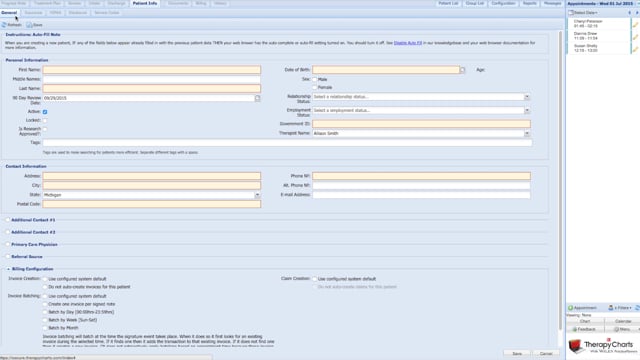Open the Configuration tab
The image size is (640, 360).
[503, 3]
